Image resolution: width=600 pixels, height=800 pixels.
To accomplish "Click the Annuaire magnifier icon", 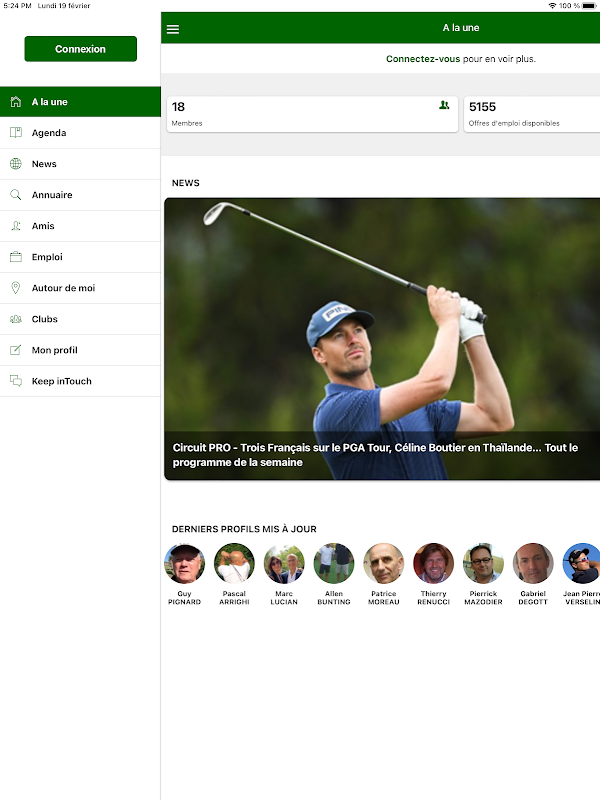I will point(16,195).
